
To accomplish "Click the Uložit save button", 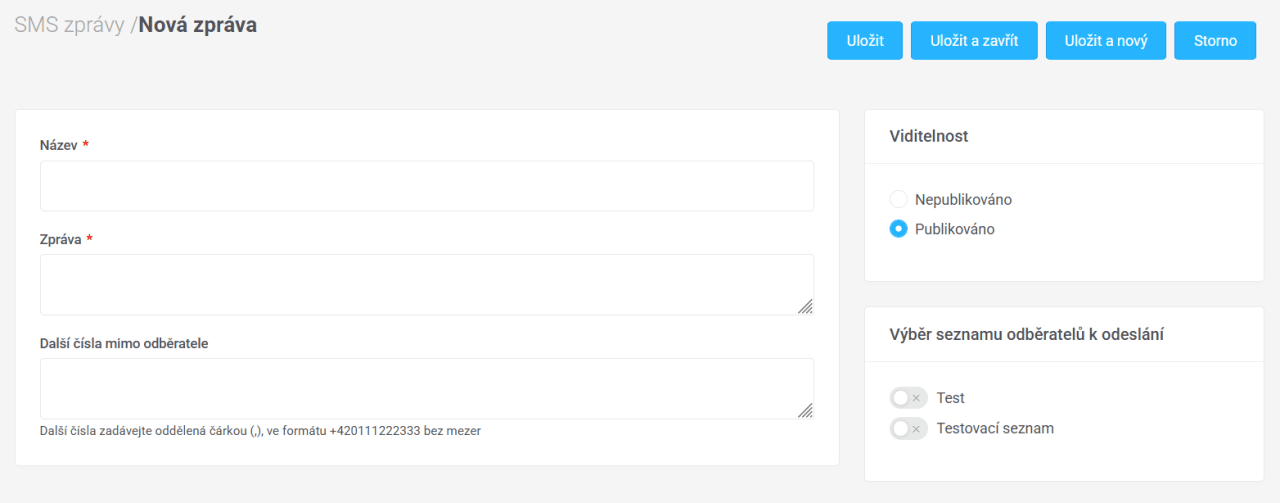I will coord(864,41).
